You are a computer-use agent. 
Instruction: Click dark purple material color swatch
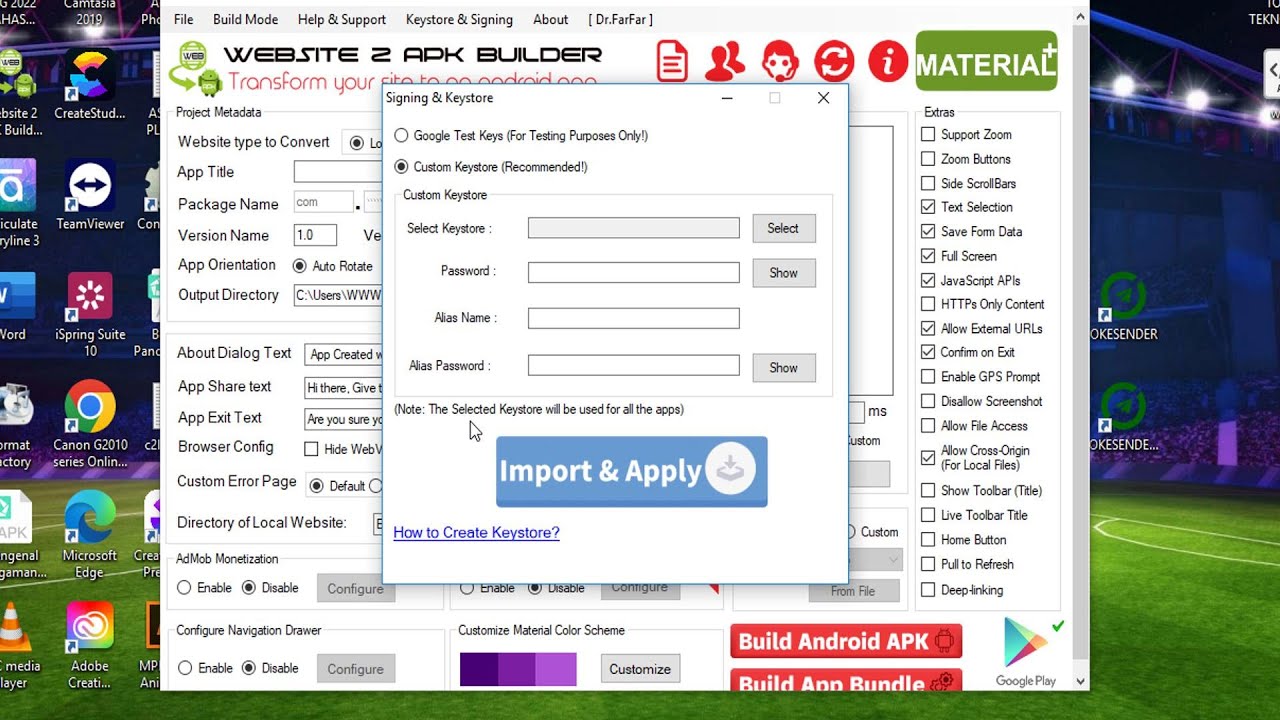click(x=479, y=669)
